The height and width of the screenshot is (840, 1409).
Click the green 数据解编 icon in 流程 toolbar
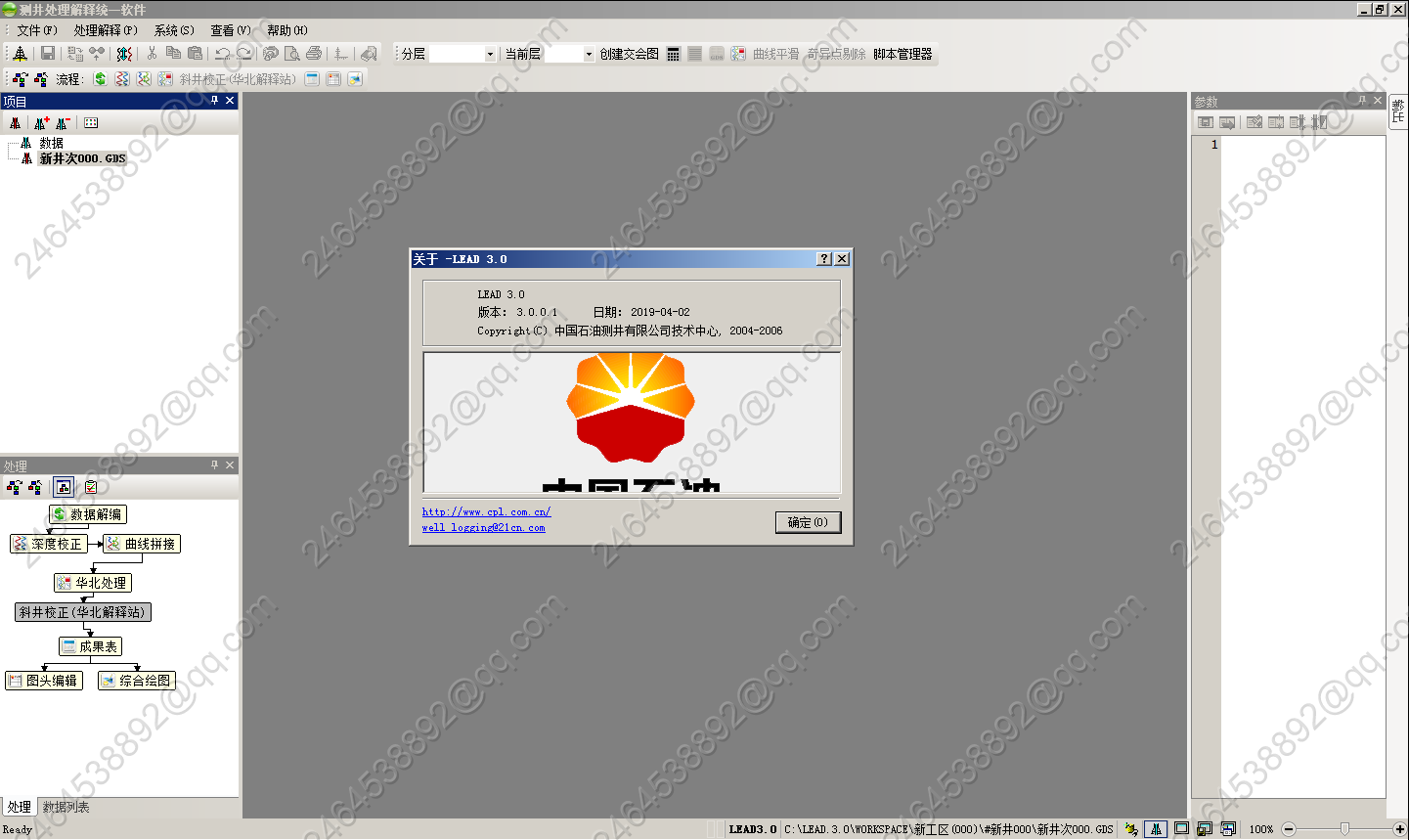tap(100, 79)
